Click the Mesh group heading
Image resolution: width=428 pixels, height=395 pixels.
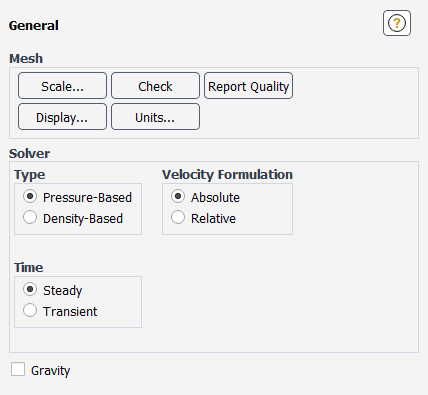(26, 58)
